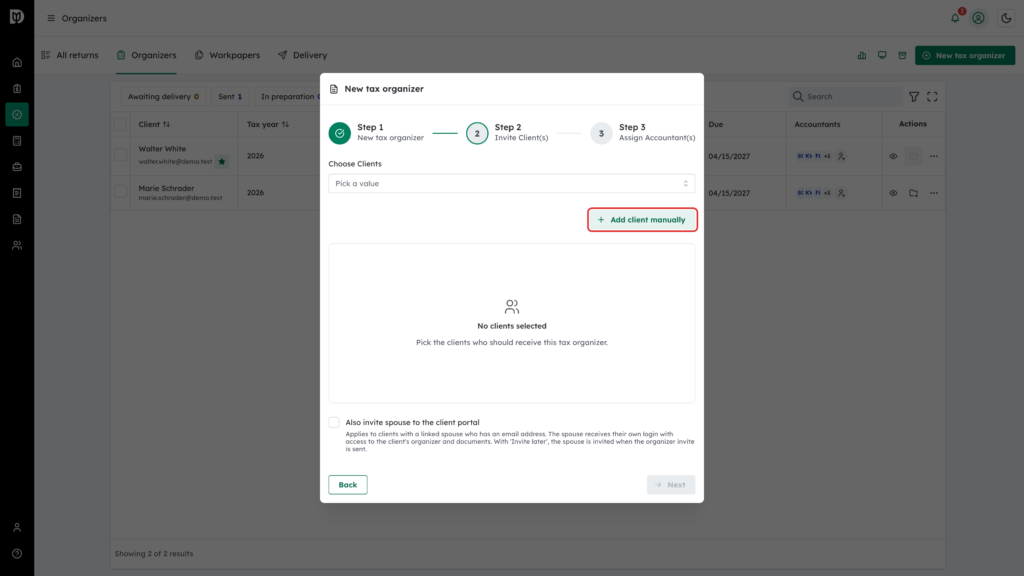Click the Marie Schrader client name
Viewport: 1024px width, 576px height.
tap(166, 188)
